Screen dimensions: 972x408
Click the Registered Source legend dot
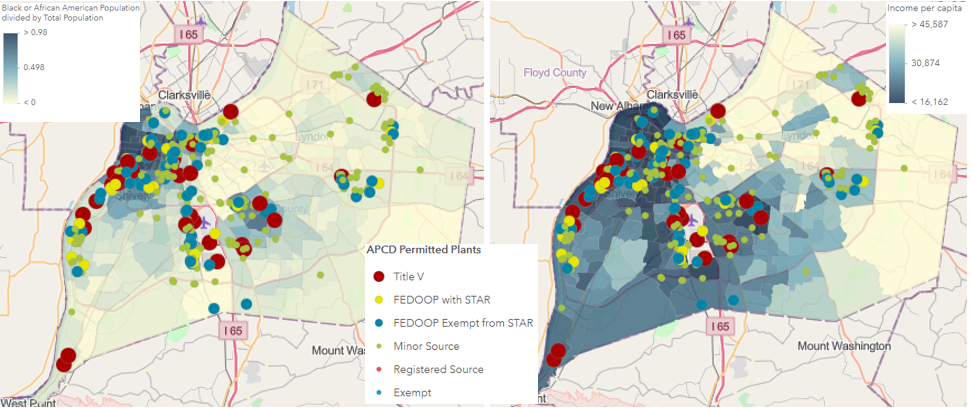pyautogui.click(x=378, y=369)
